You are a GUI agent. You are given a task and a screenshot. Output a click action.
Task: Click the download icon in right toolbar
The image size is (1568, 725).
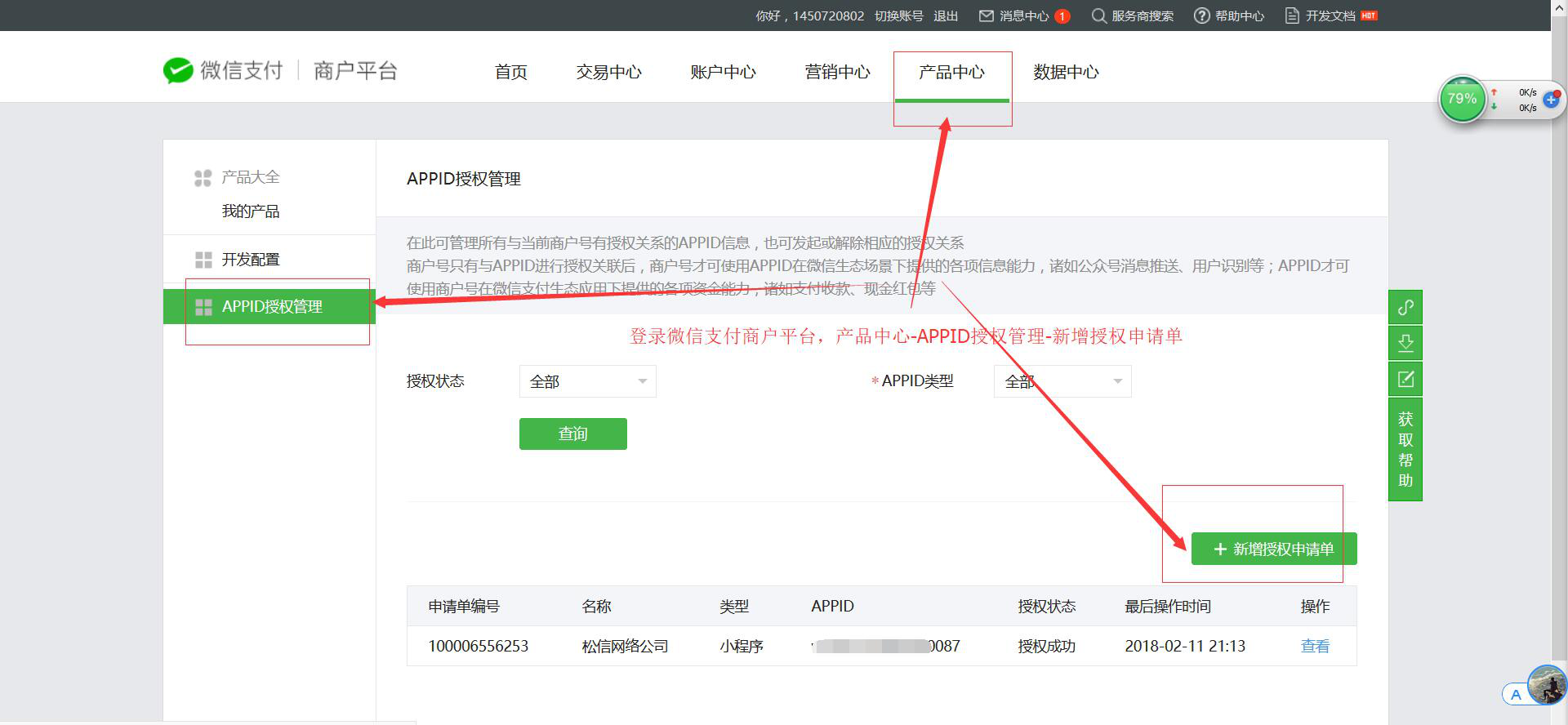point(1405,343)
